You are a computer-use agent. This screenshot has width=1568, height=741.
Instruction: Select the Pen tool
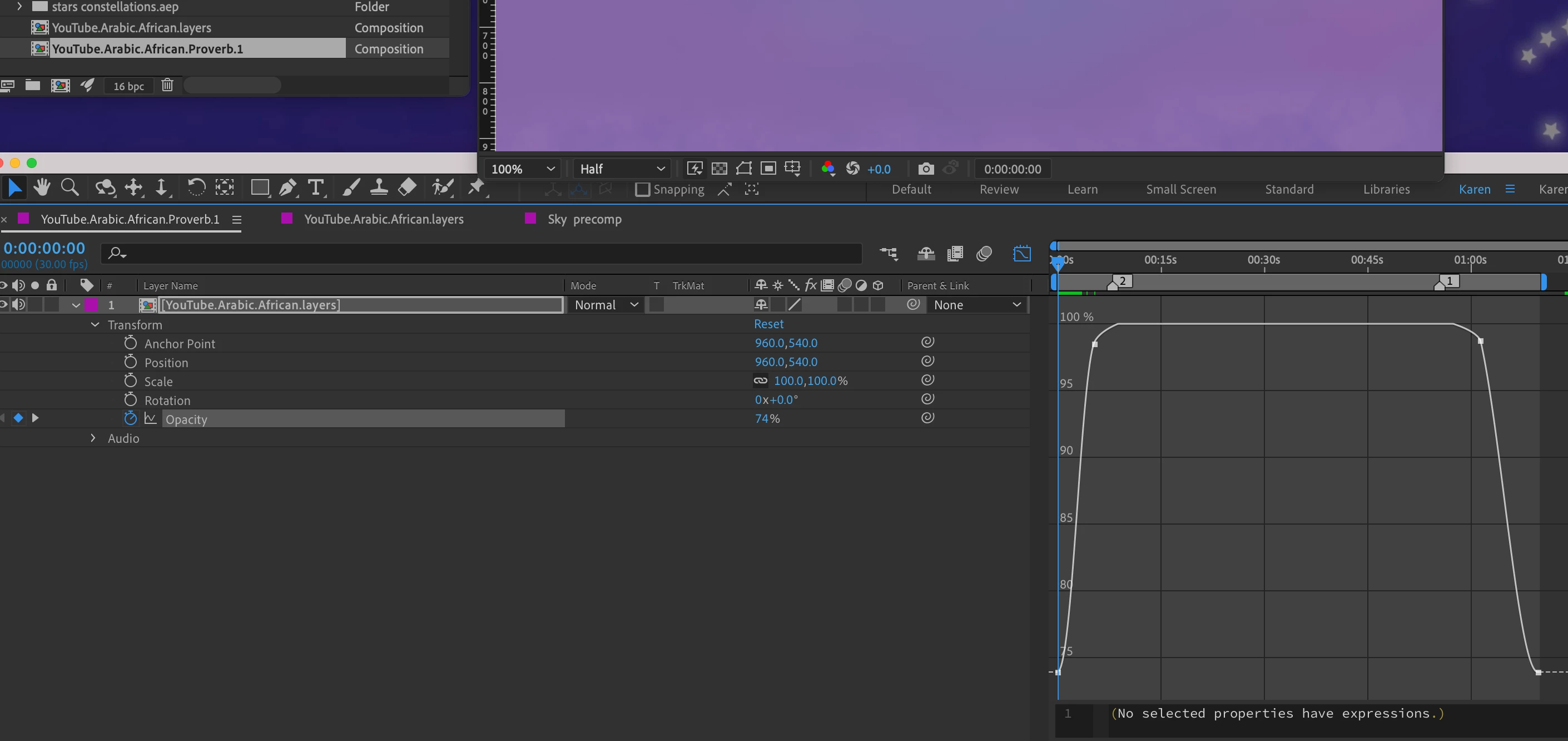point(287,187)
